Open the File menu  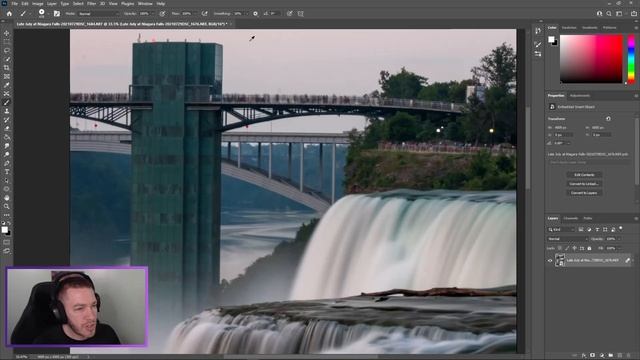[x=15, y=4]
